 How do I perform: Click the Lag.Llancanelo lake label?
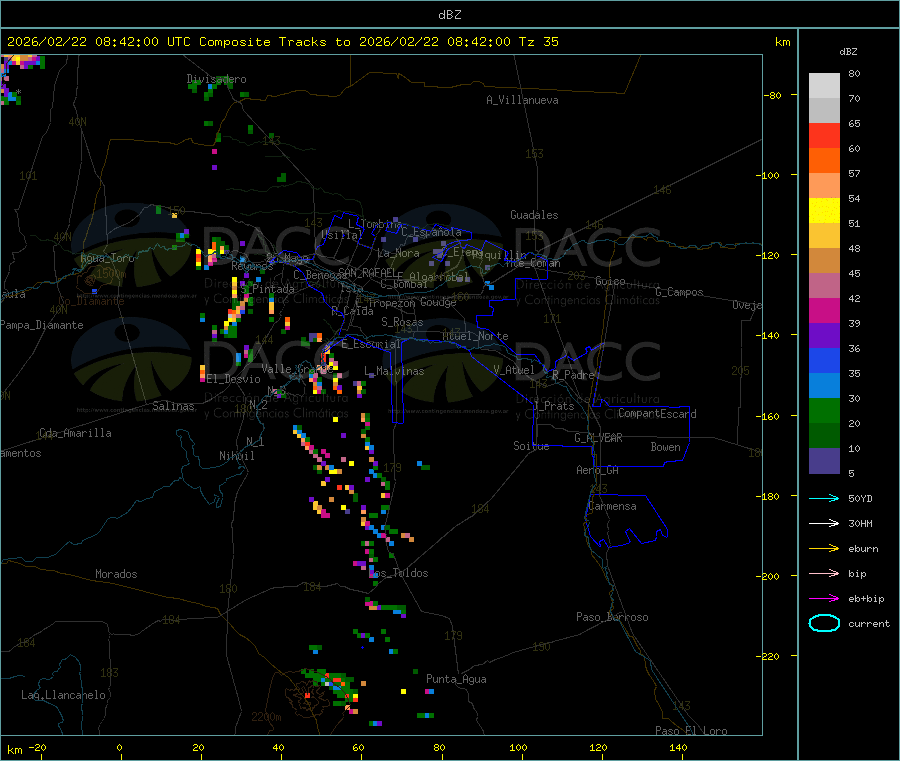63,695
